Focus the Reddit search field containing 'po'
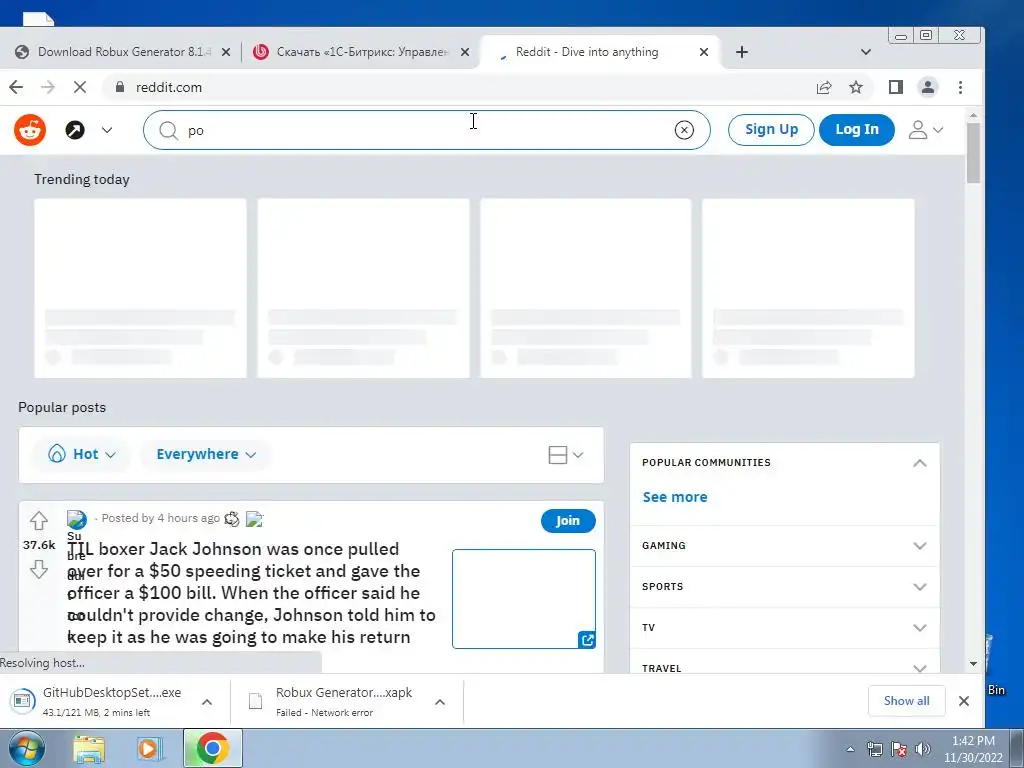The image size is (1024, 768). [x=426, y=130]
